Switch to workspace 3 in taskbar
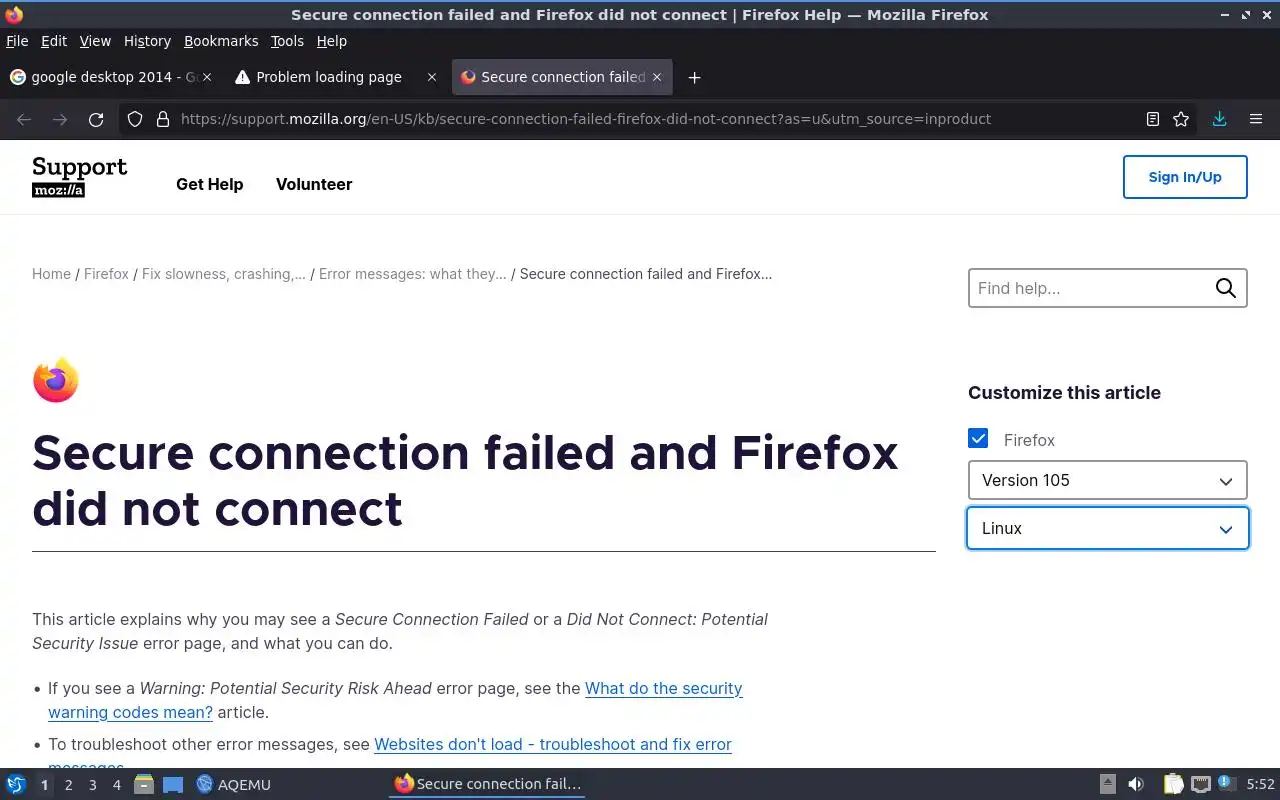This screenshot has width=1280, height=800. point(93,785)
